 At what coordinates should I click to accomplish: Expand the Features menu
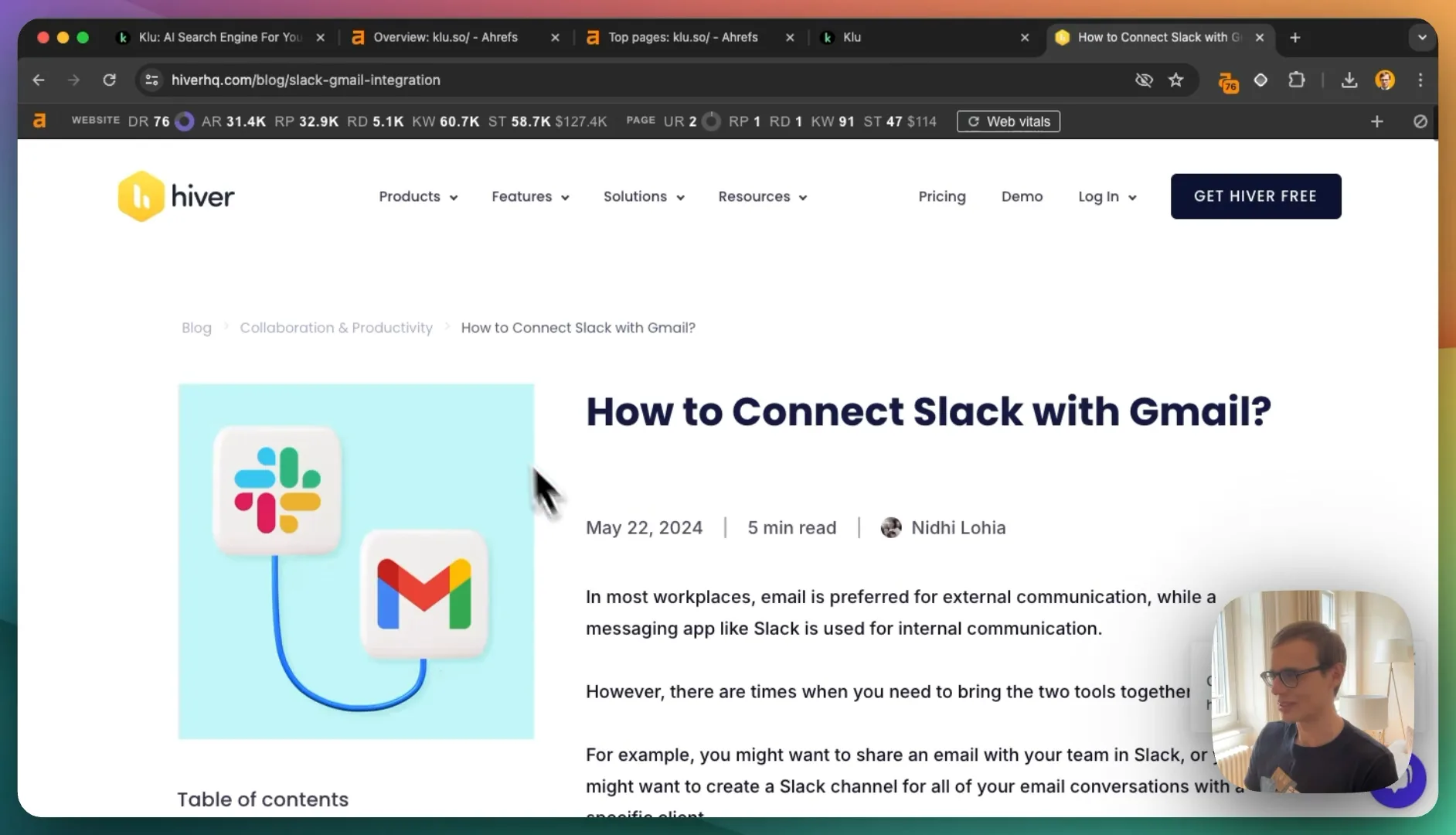[x=530, y=196]
